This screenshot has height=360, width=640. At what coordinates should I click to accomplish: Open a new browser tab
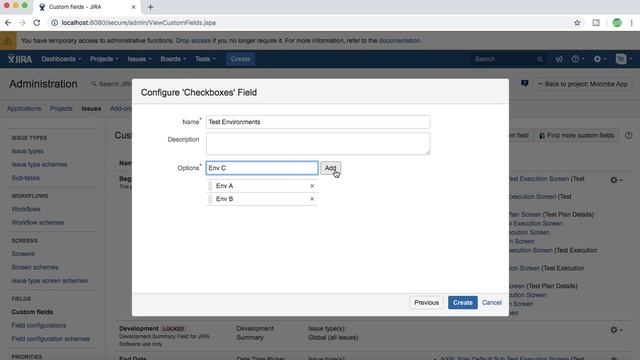[150, 7]
